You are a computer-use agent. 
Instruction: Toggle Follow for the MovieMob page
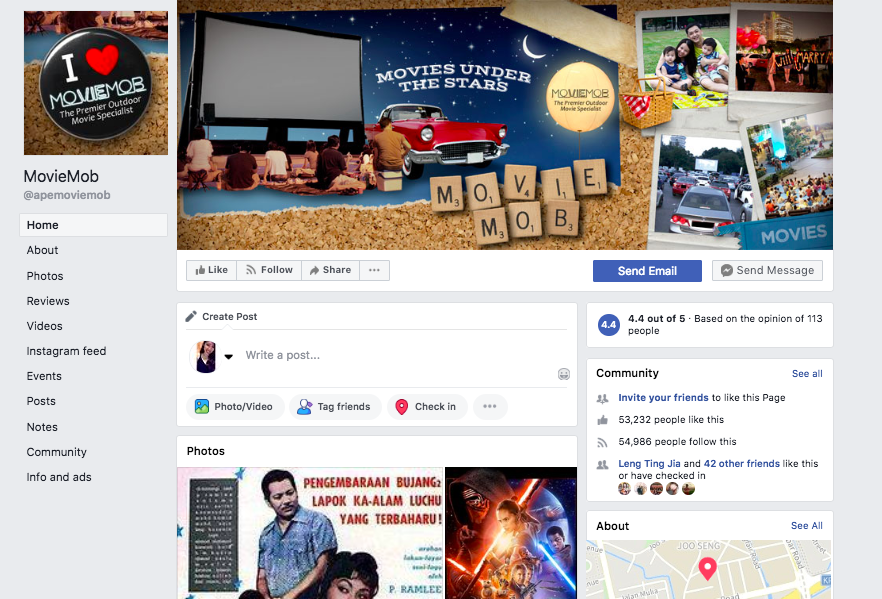(268, 270)
